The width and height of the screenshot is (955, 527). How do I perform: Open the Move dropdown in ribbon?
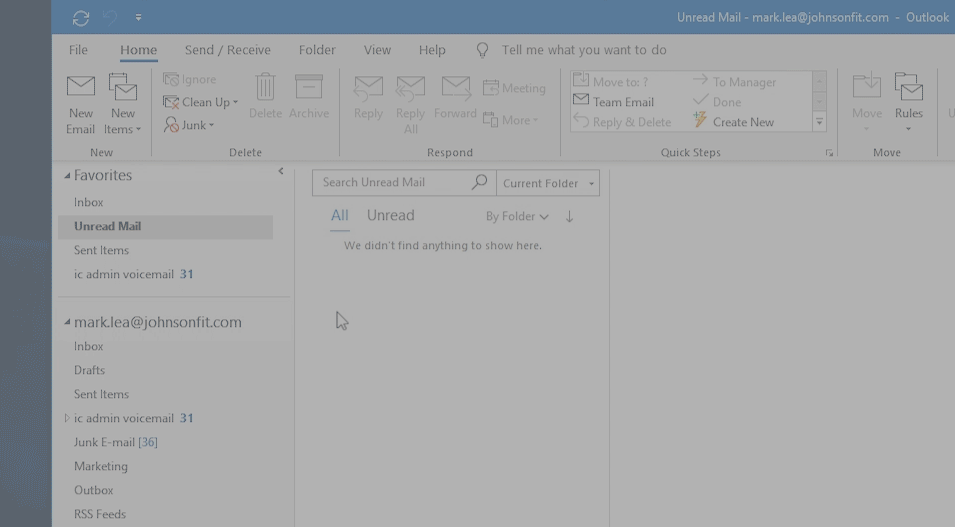tap(867, 103)
